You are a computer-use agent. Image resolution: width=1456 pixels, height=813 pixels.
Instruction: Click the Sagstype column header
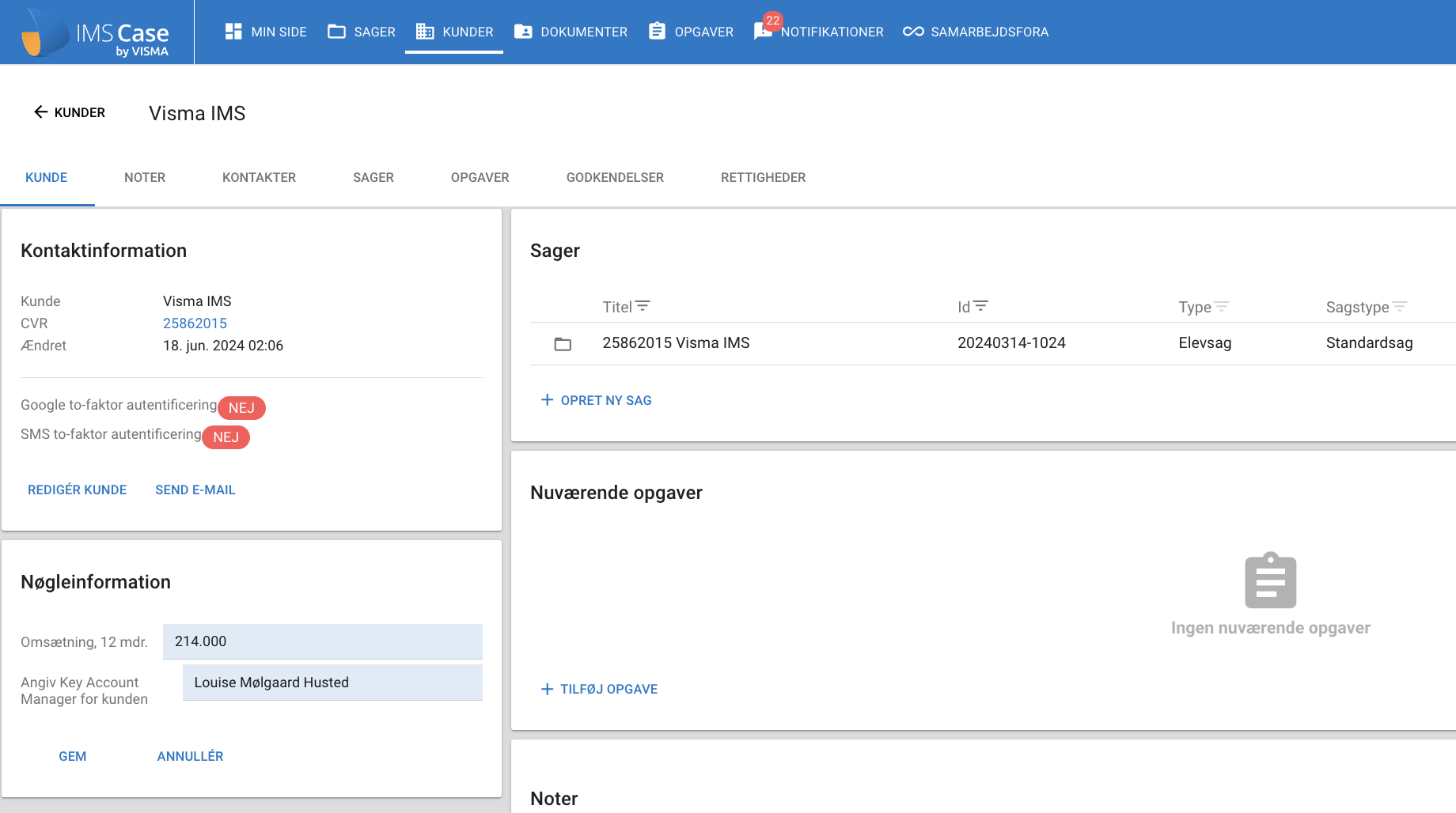pyautogui.click(x=1358, y=307)
